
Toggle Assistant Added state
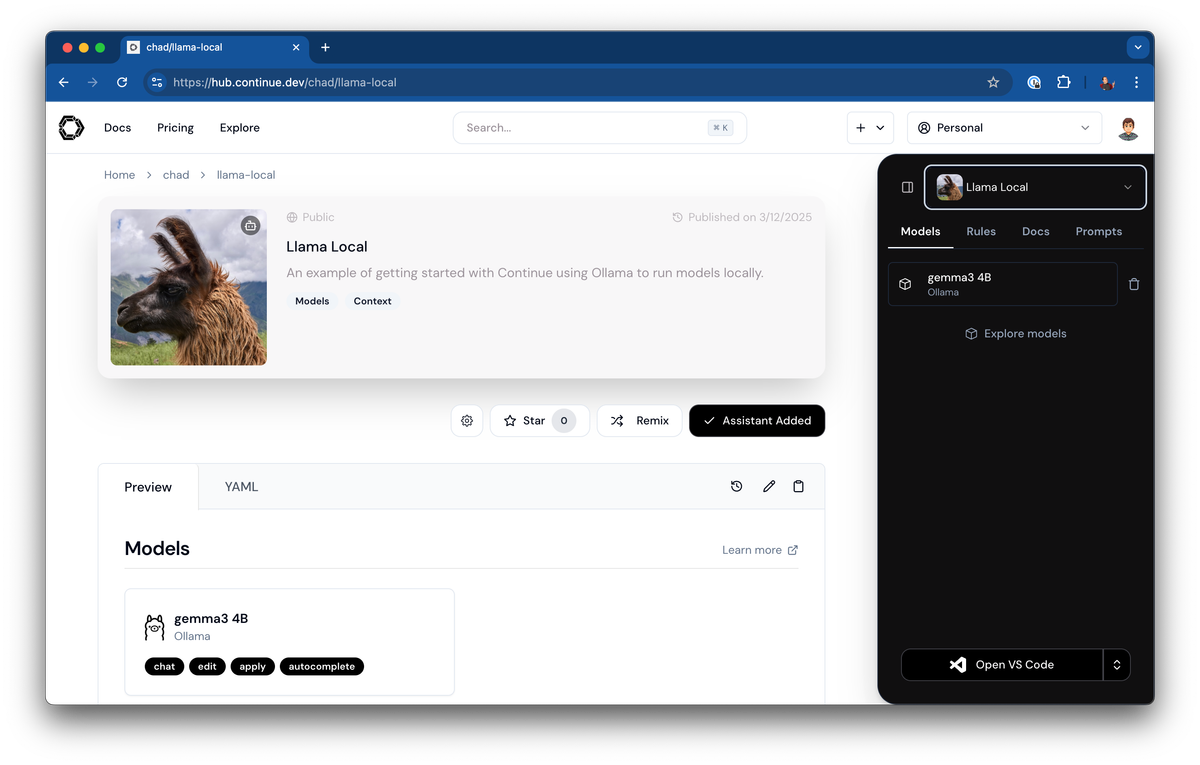[x=756, y=420]
